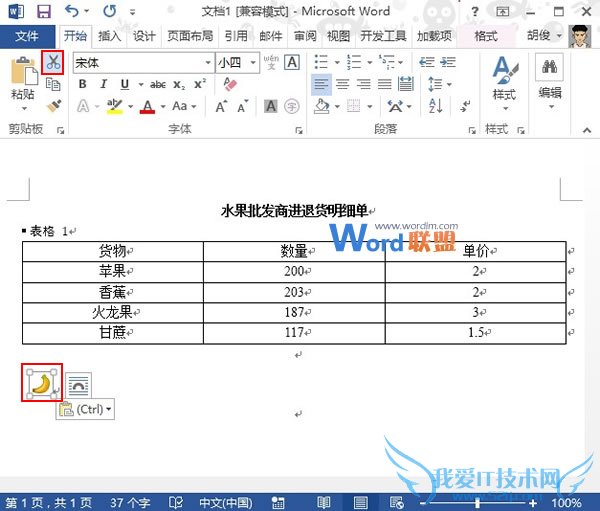Open font color dropdown arrow
The height and width of the screenshot is (511, 600).
[x=163, y=106]
